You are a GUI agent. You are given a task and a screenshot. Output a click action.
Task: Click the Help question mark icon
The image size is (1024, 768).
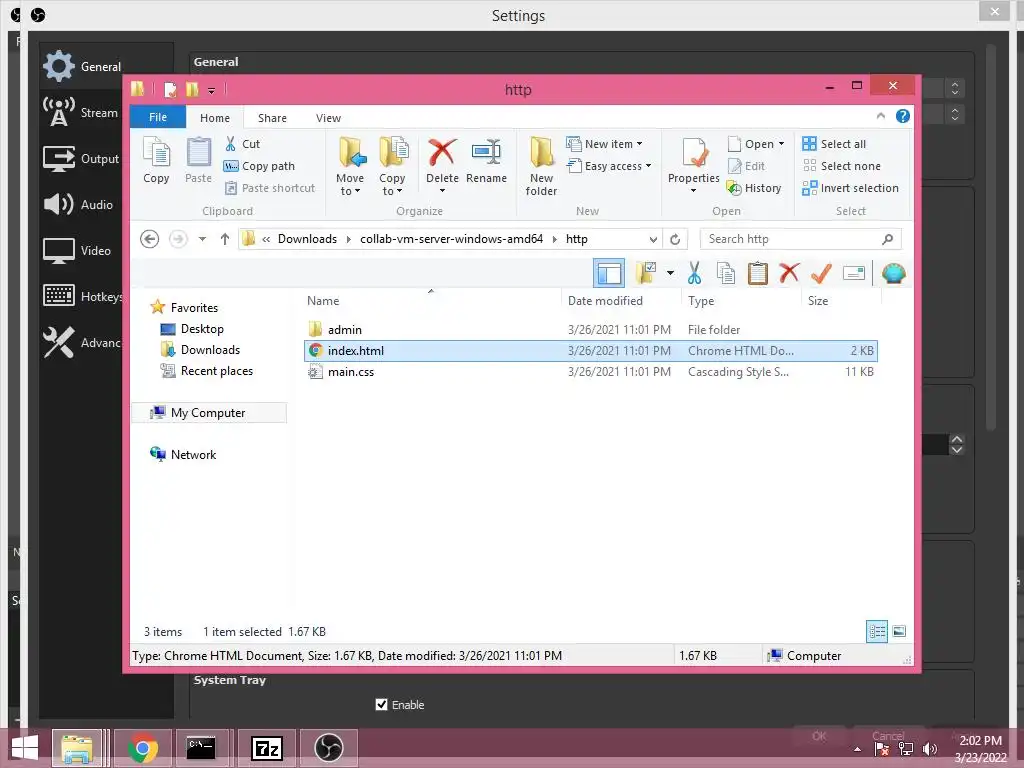[903, 116]
